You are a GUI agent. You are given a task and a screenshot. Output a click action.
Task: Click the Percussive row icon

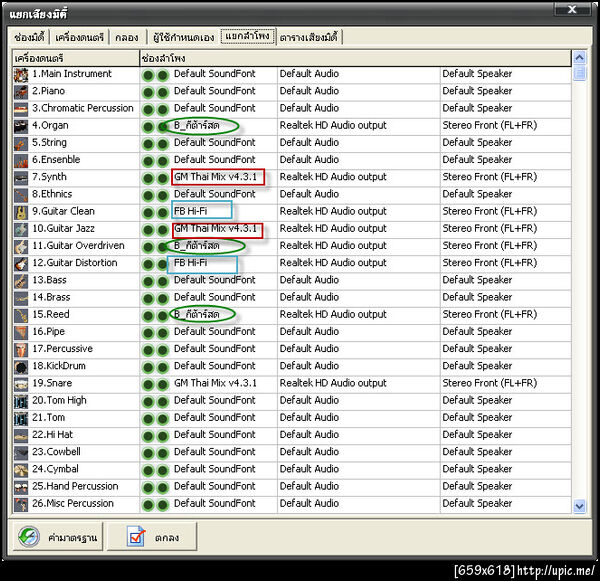point(21,350)
